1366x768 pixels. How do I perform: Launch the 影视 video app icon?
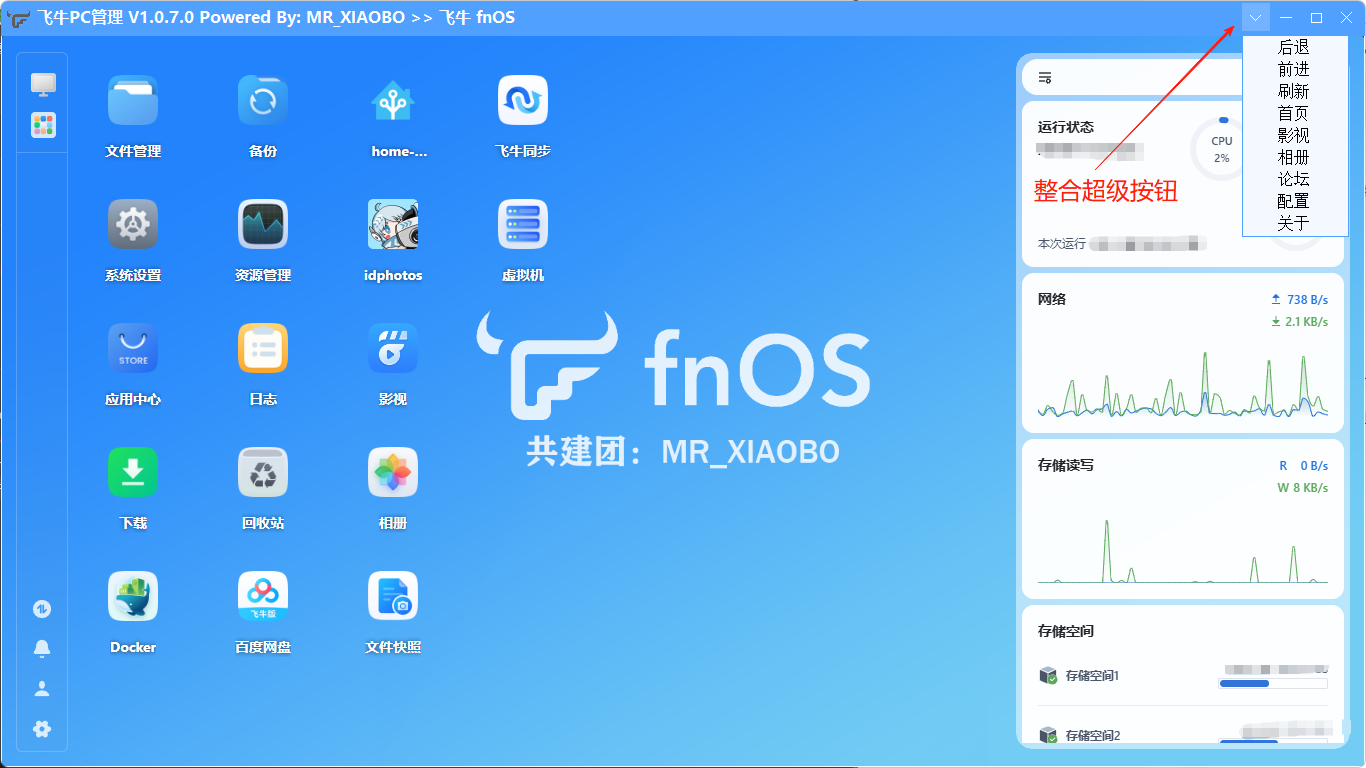393,348
